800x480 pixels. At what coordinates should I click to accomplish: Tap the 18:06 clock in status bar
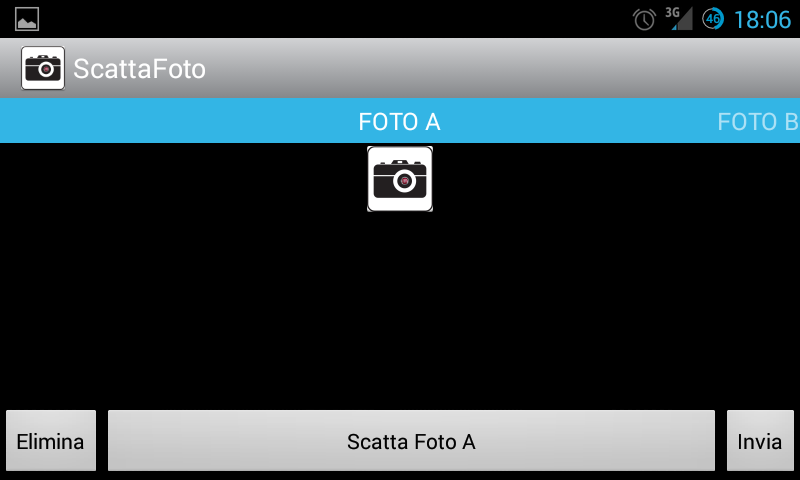[x=762, y=20]
